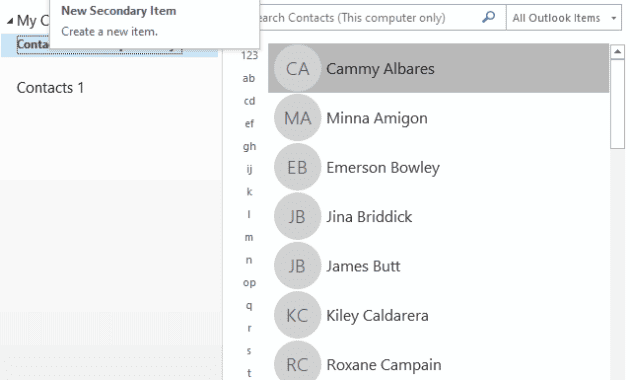
Task: Jump to m in the contact index
Action: [249, 237]
